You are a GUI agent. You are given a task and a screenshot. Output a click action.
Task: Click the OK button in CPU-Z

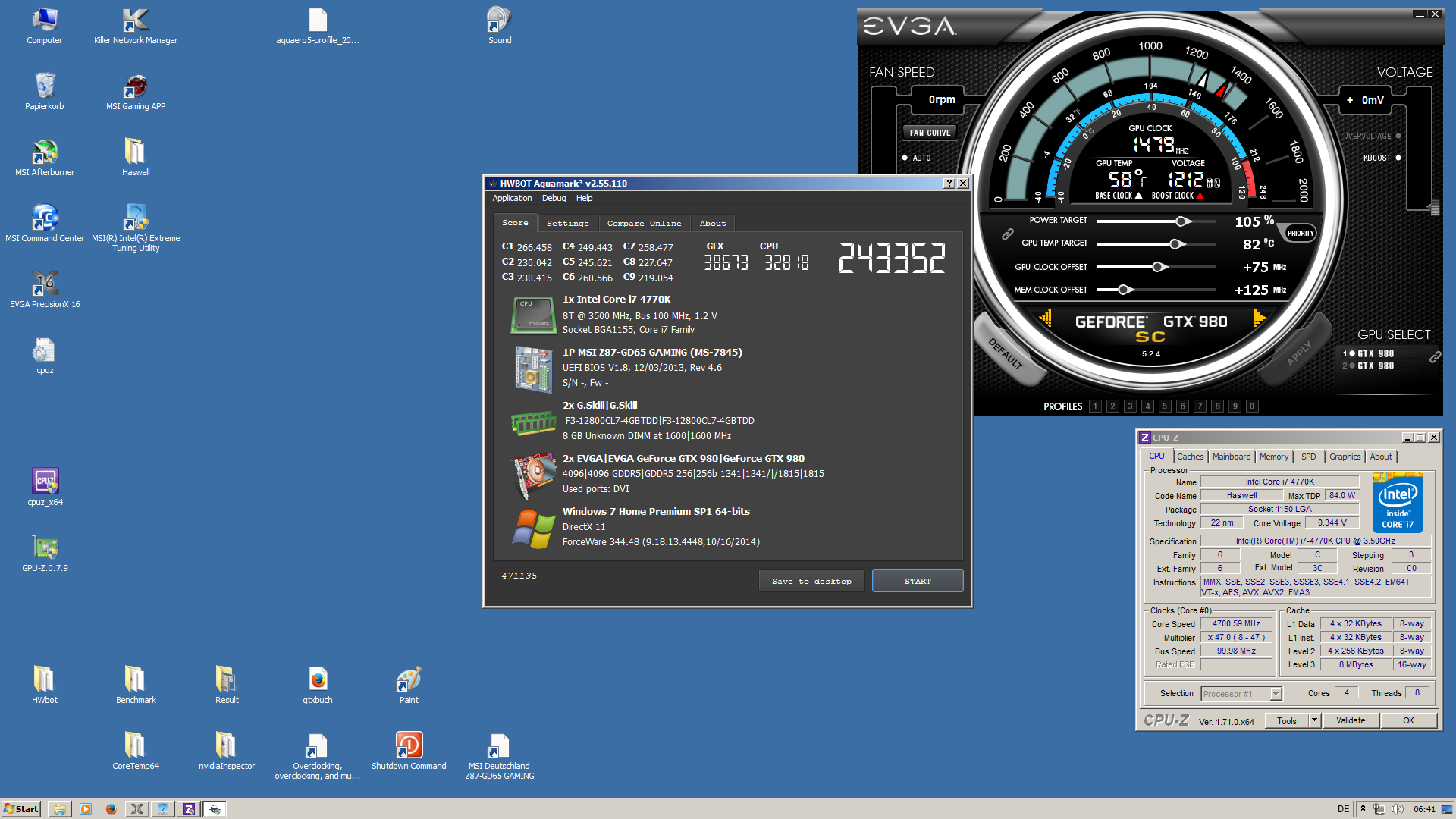coord(1408,720)
